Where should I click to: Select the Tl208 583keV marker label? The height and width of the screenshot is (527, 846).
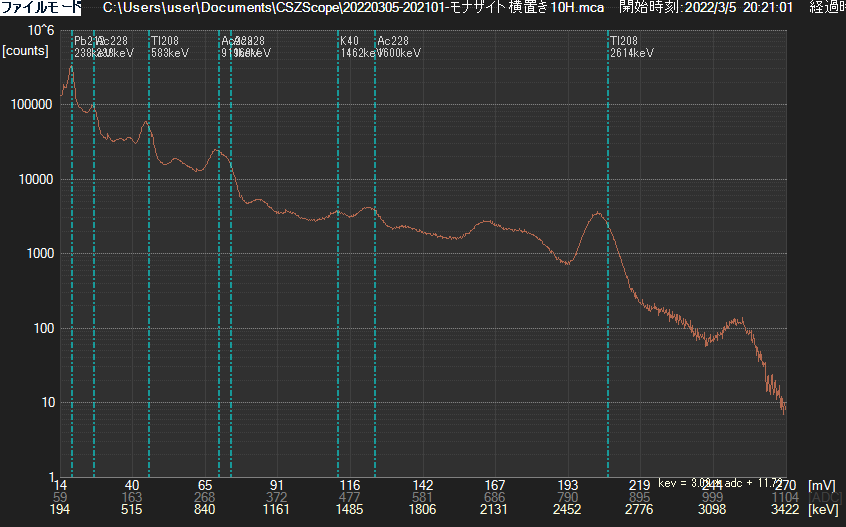(x=169, y=47)
